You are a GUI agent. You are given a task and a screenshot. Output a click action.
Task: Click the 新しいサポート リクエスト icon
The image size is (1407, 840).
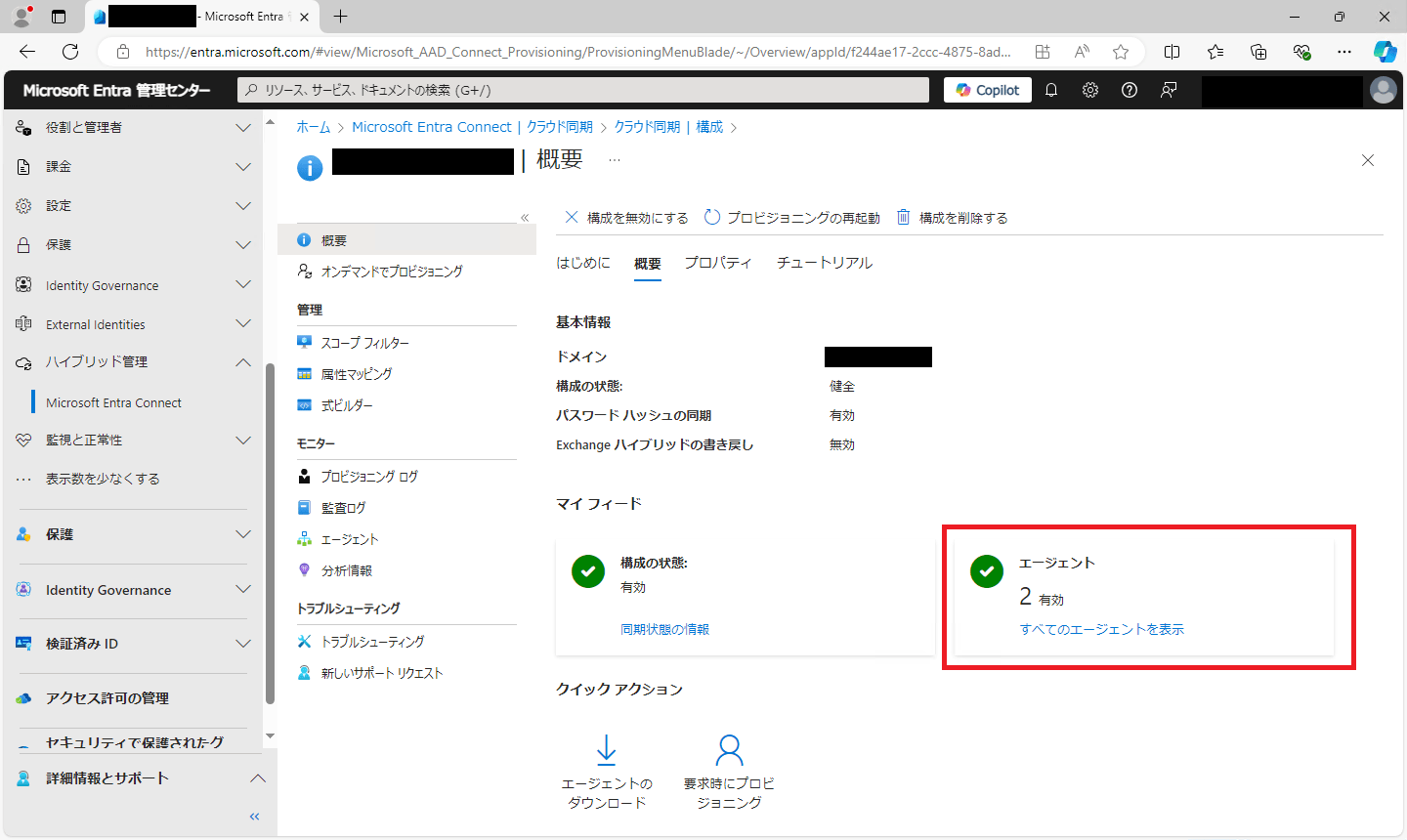coord(304,673)
